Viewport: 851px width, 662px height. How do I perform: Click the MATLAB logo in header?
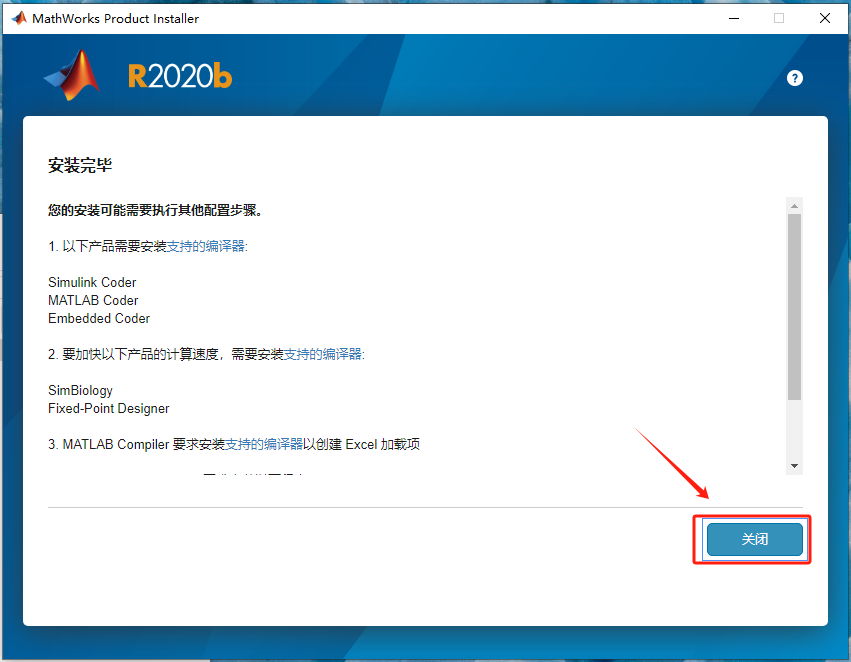(72, 75)
